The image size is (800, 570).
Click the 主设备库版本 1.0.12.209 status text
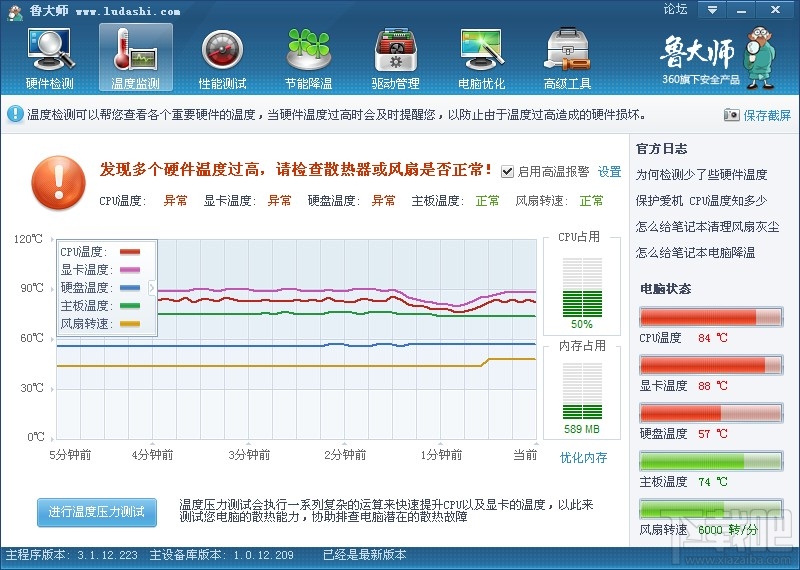tap(221, 555)
